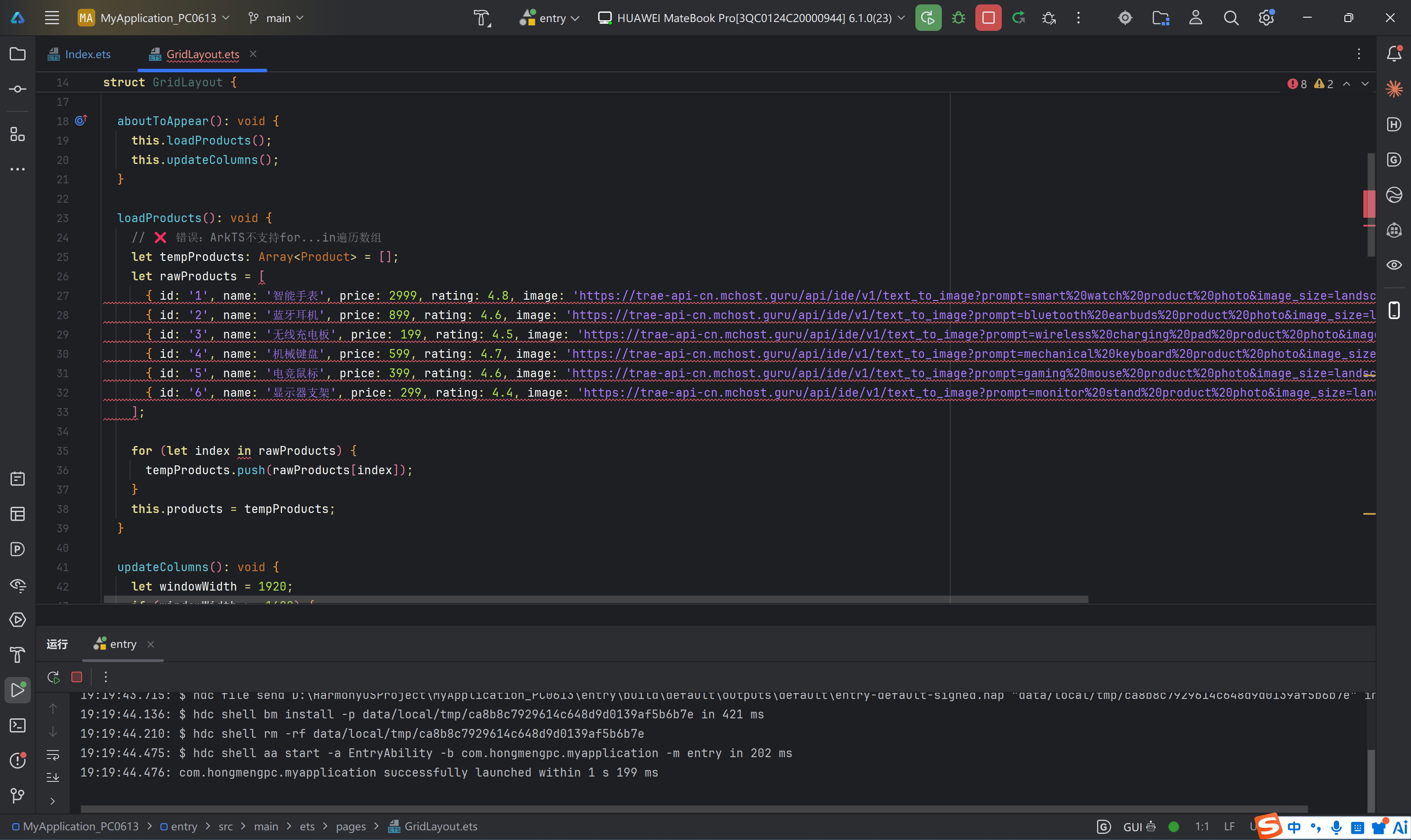Click MyApplication_PC0613 breadcrumb
Screen dimensions: 1411x840
pos(75,826)
